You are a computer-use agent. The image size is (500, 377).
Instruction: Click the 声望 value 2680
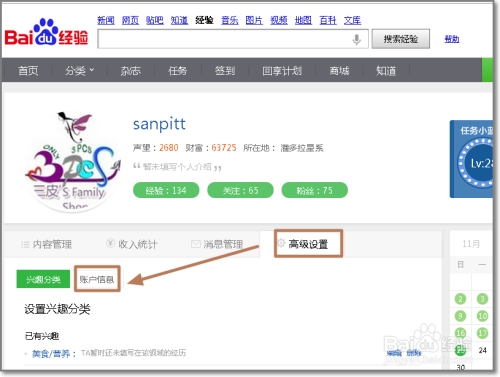click(x=169, y=148)
